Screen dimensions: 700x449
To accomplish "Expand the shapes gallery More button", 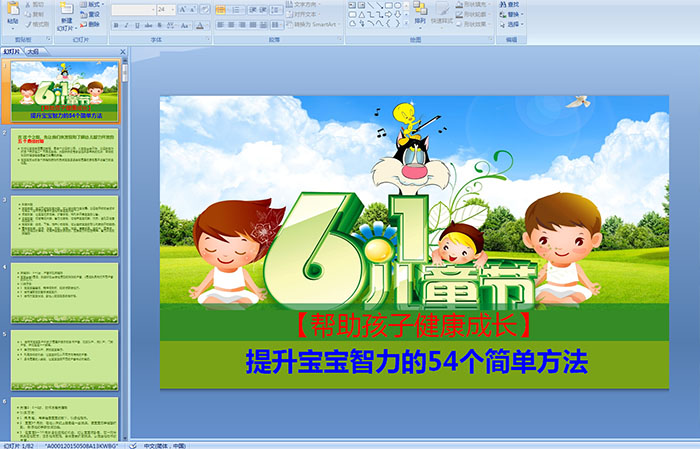I will coord(406,24).
